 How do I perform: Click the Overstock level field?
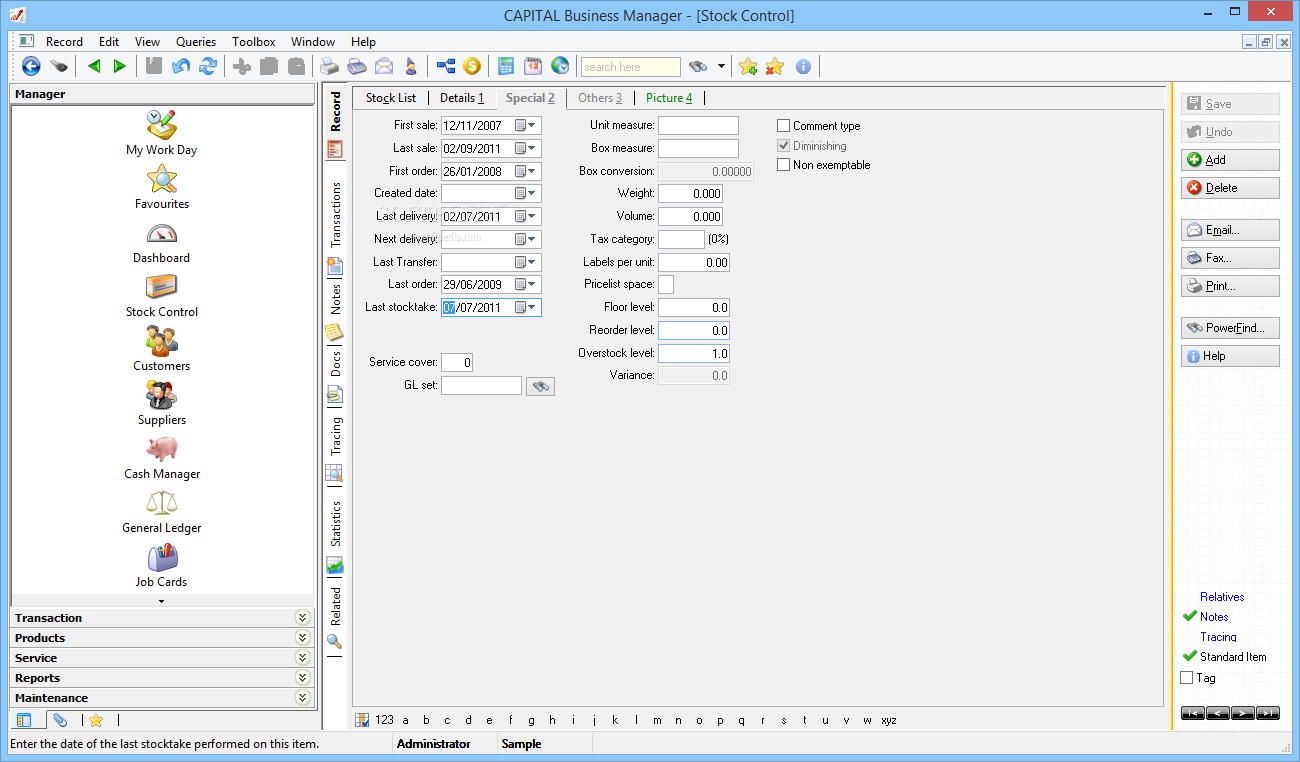(x=694, y=353)
